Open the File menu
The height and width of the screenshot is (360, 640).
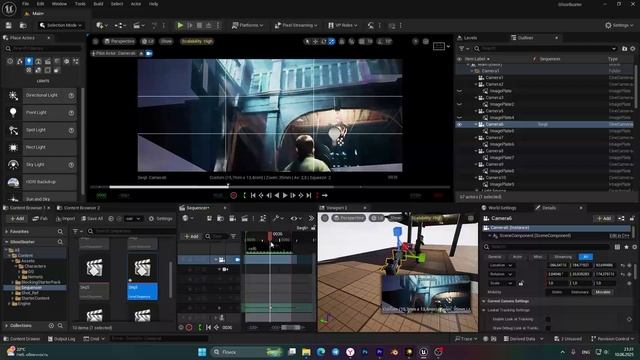click(x=25, y=4)
